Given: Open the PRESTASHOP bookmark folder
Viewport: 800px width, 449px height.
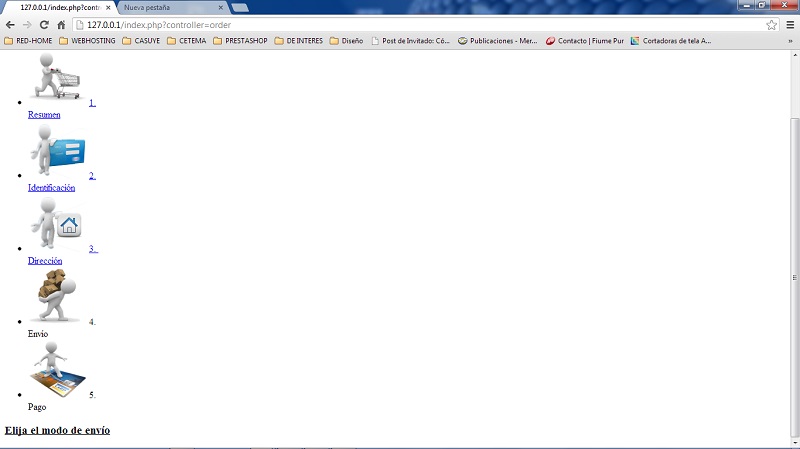Looking at the screenshot, I should pyautogui.click(x=240, y=41).
